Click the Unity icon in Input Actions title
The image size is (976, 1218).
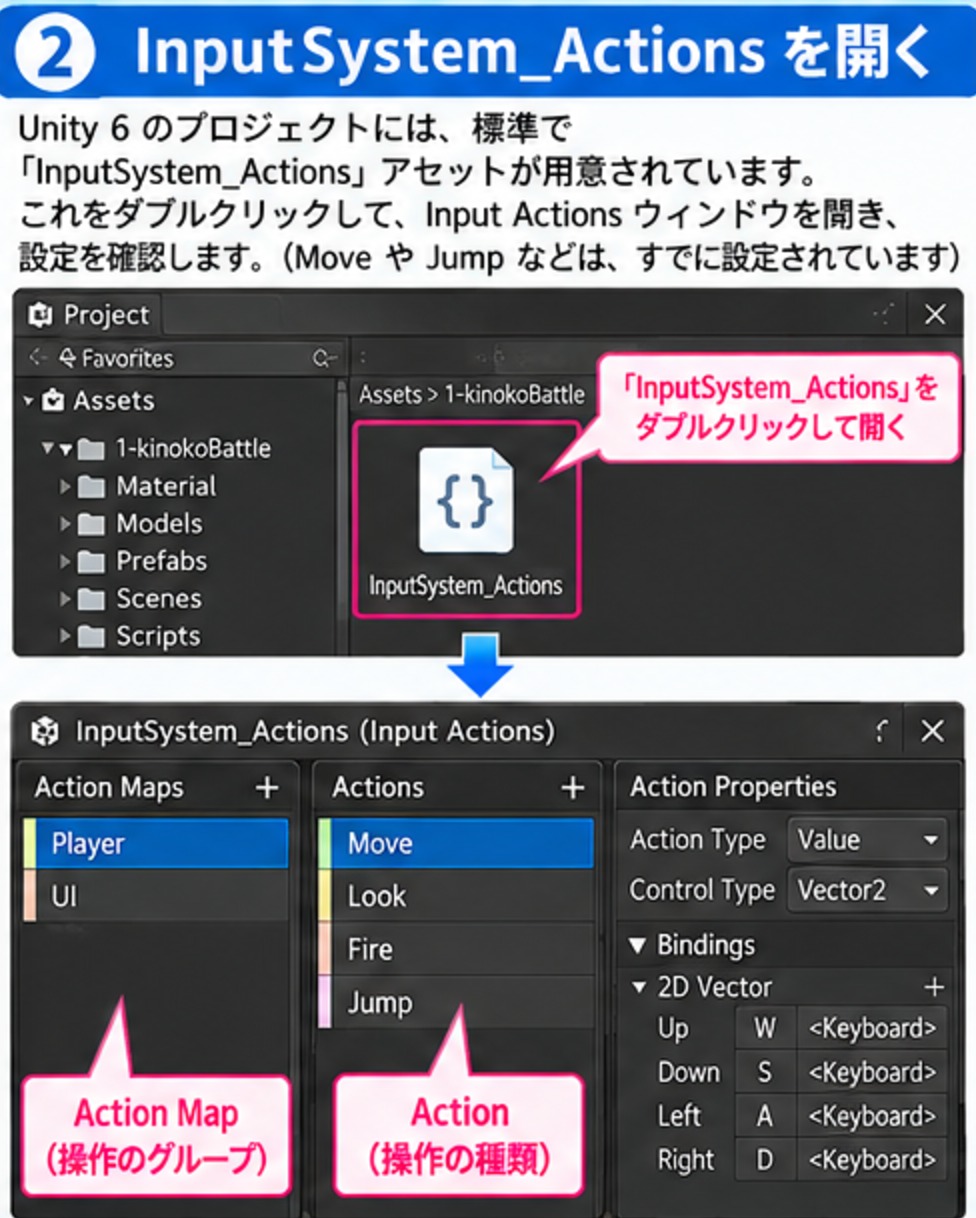pyautogui.click(x=46, y=732)
